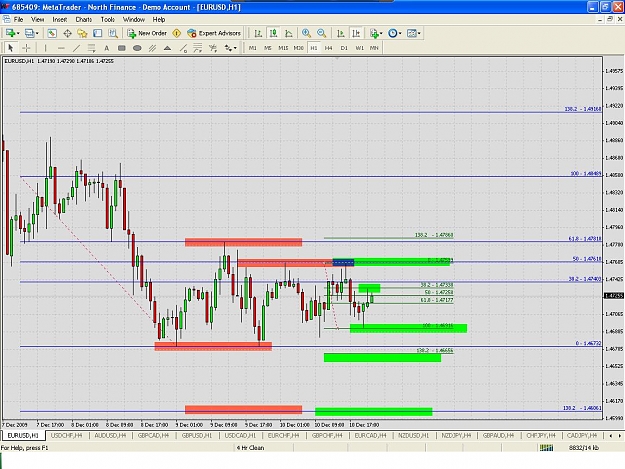625x469 pixels.
Task: Select the Vertical Line tool
Action: coord(45,48)
